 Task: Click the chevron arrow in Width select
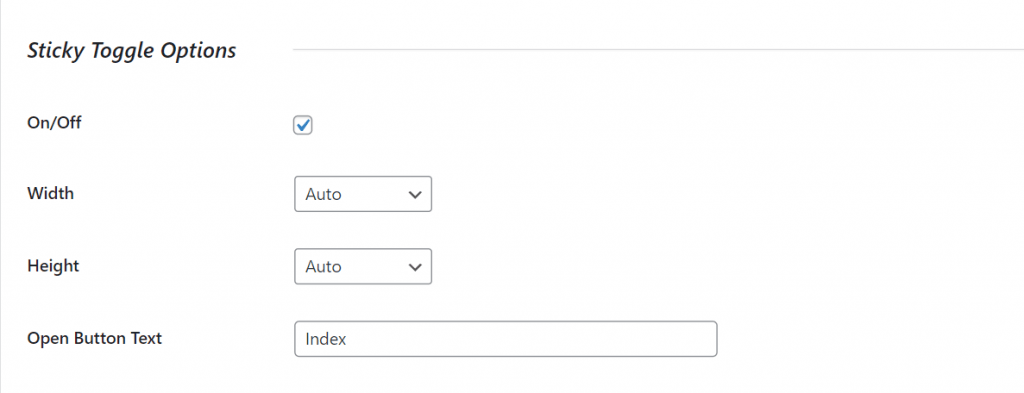click(x=414, y=195)
